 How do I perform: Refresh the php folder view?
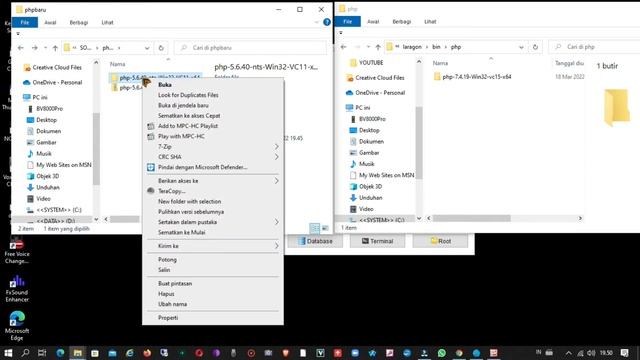pos(535,47)
